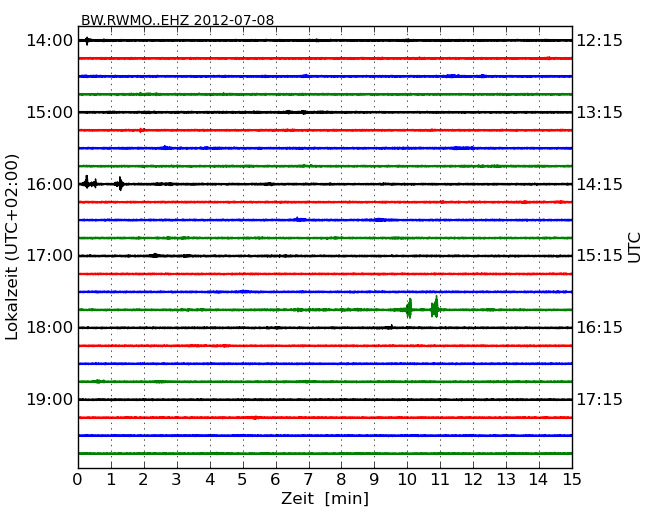The height and width of the screenshot is (520, 650).
Task: Click the 17:15 UTC label
Action: coord(600,399)
